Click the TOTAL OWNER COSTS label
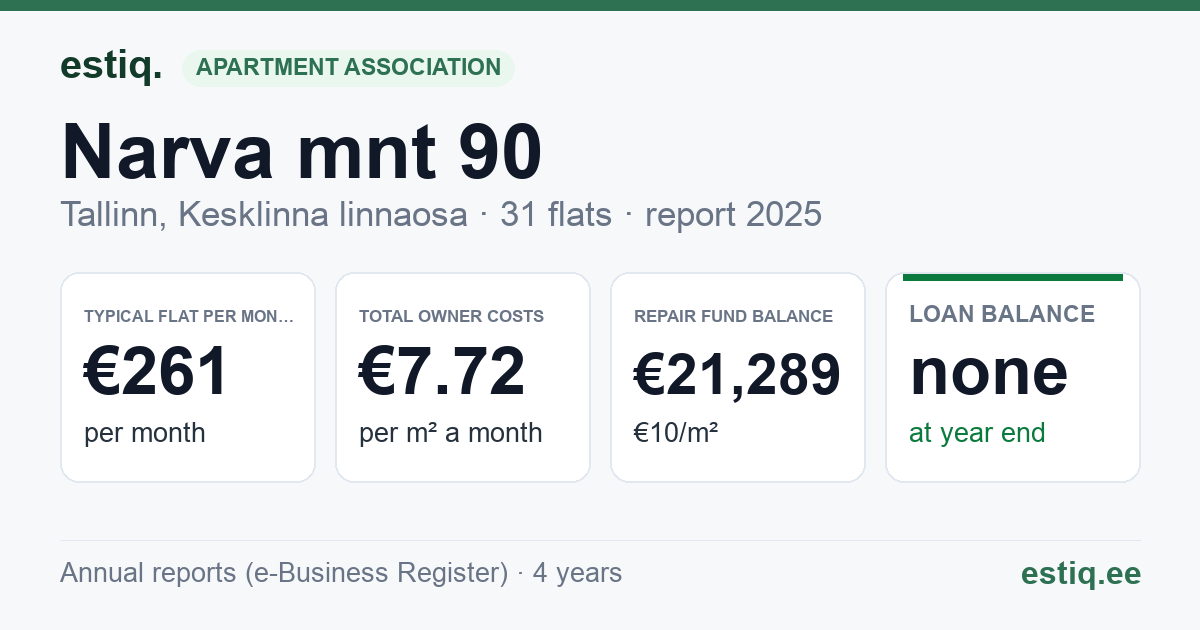The image size is (1200, 630). click(452, 316)
